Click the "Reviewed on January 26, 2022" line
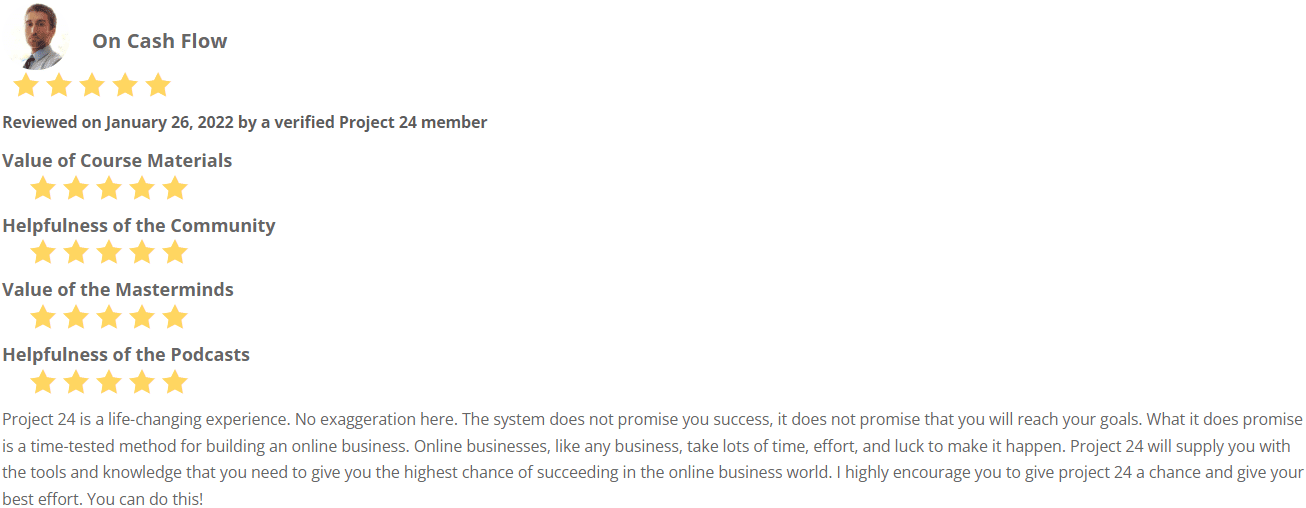Viewport: 1306px width, 508px height. (x=245, y=123)
